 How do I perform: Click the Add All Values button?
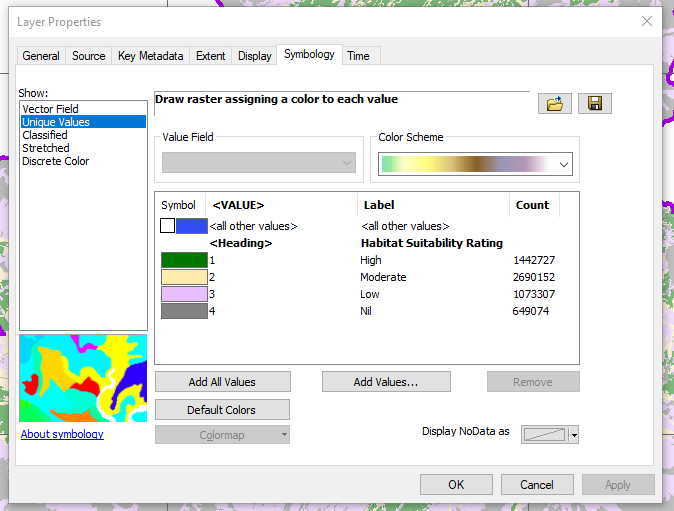tap(223, 382)
